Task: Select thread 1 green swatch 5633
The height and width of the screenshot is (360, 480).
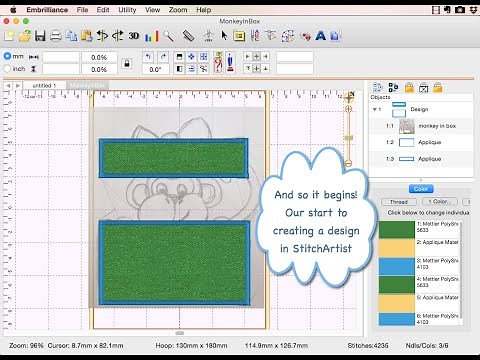Action: [397, 229]
